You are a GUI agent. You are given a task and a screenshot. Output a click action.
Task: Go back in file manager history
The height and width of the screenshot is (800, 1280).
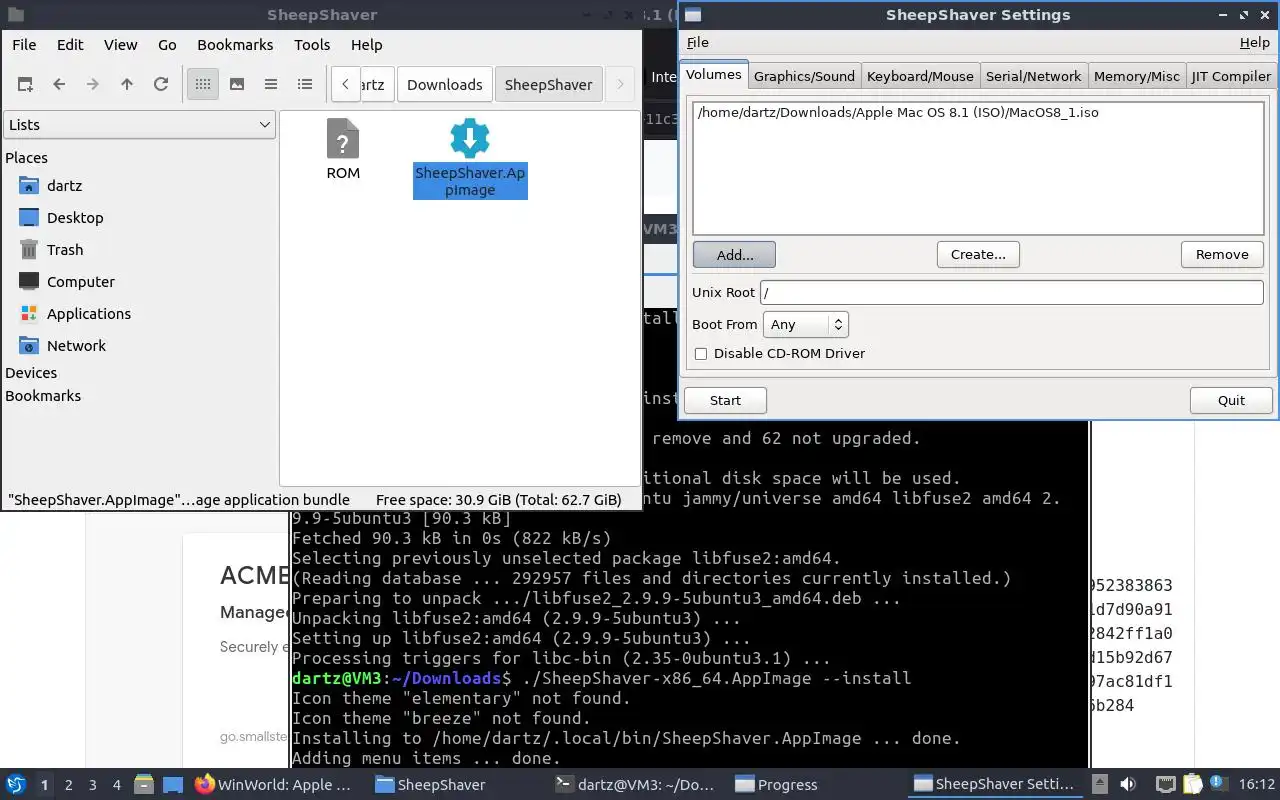pyautogui.click(x=59, y=85)
